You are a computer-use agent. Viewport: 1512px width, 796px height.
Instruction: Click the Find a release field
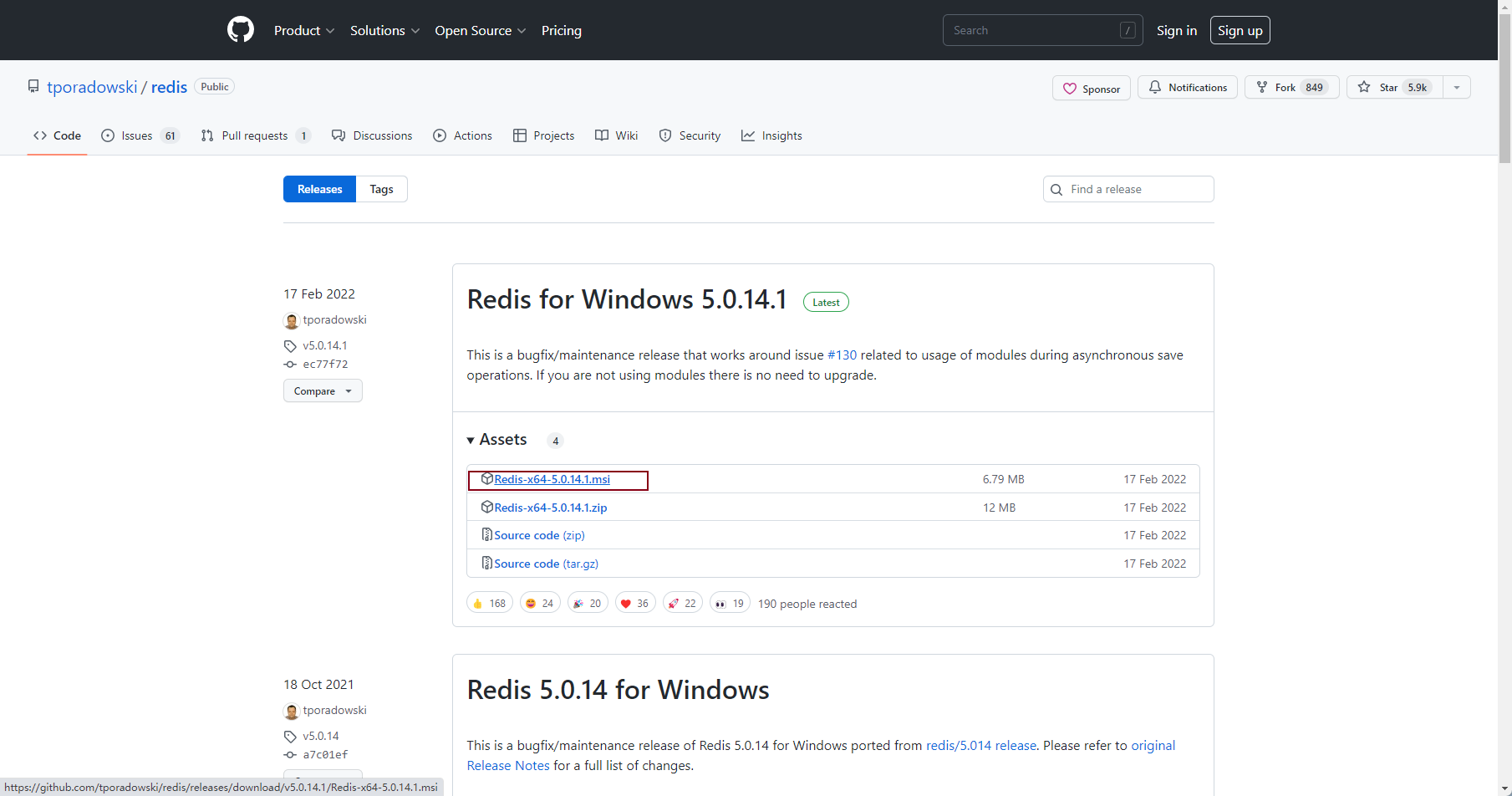click(x=1128, y=190)
